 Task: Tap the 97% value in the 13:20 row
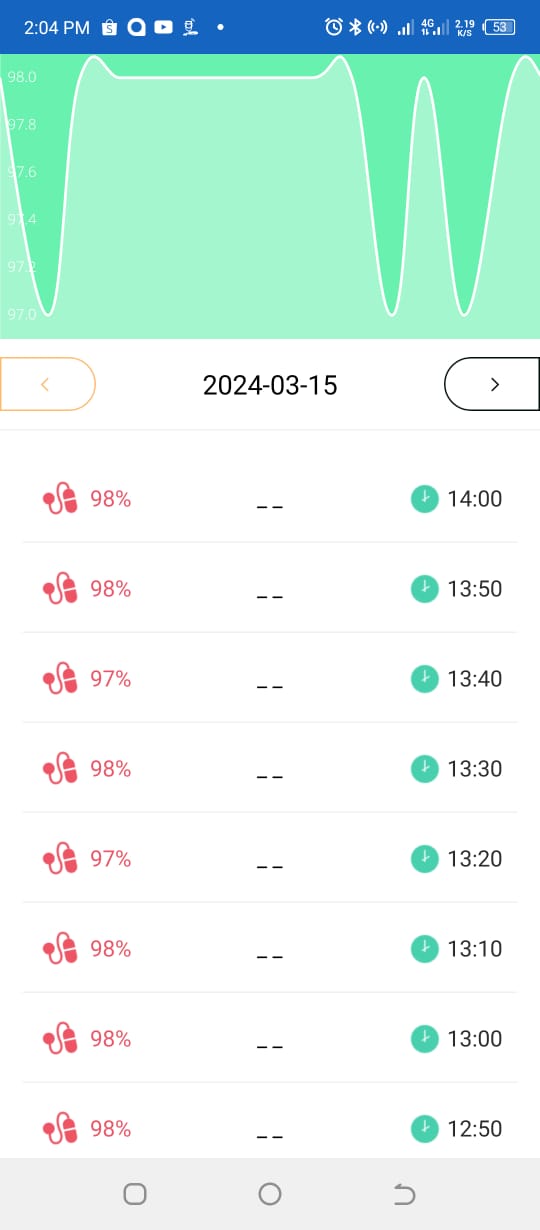[x=111, y=859]
